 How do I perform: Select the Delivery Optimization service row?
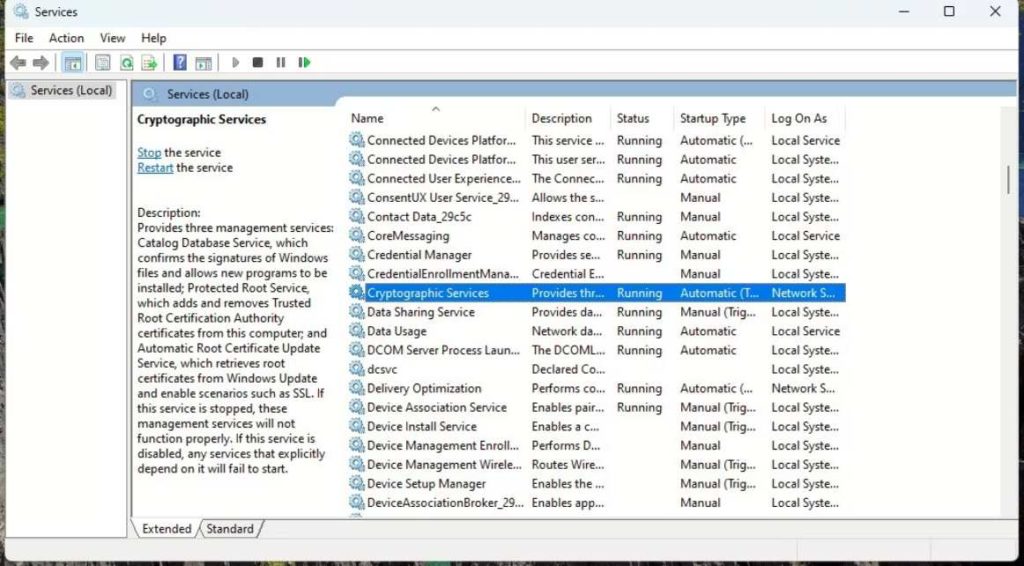coord(424,389)
